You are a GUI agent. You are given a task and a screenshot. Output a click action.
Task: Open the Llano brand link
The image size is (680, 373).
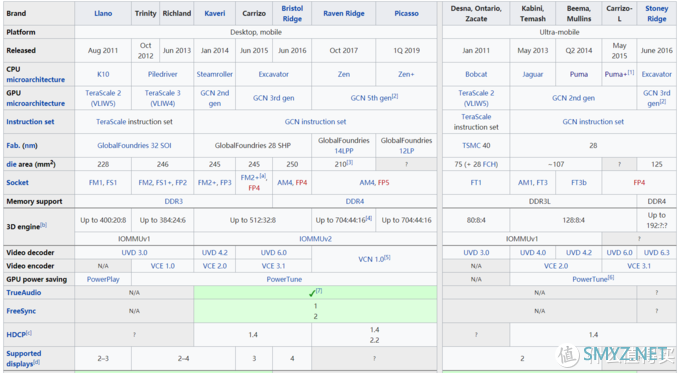(x=103, y=13)
